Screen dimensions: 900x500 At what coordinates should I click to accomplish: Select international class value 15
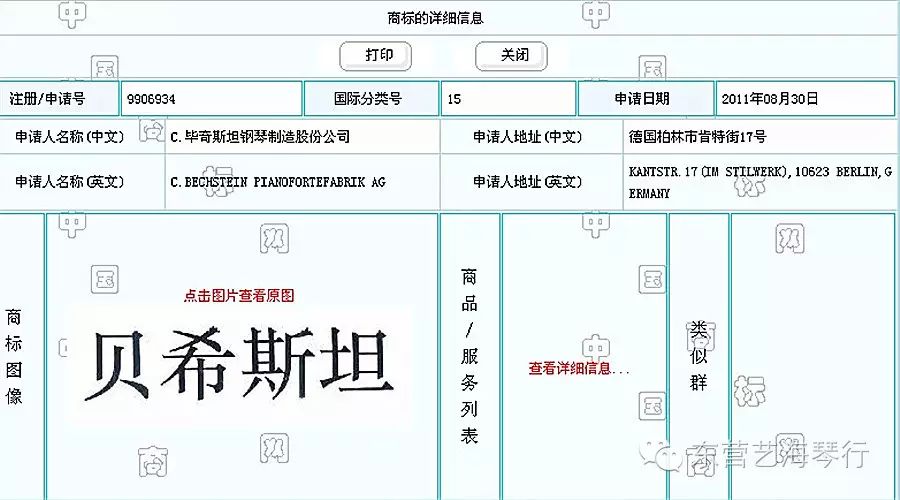[x=454, y=99]
